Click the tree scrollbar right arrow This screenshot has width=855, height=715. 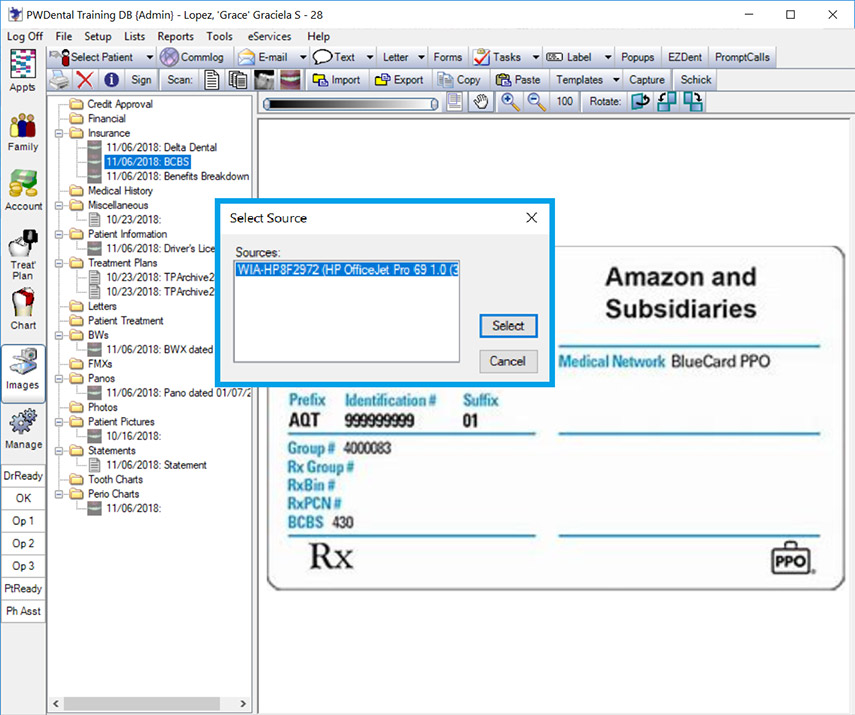243,704
